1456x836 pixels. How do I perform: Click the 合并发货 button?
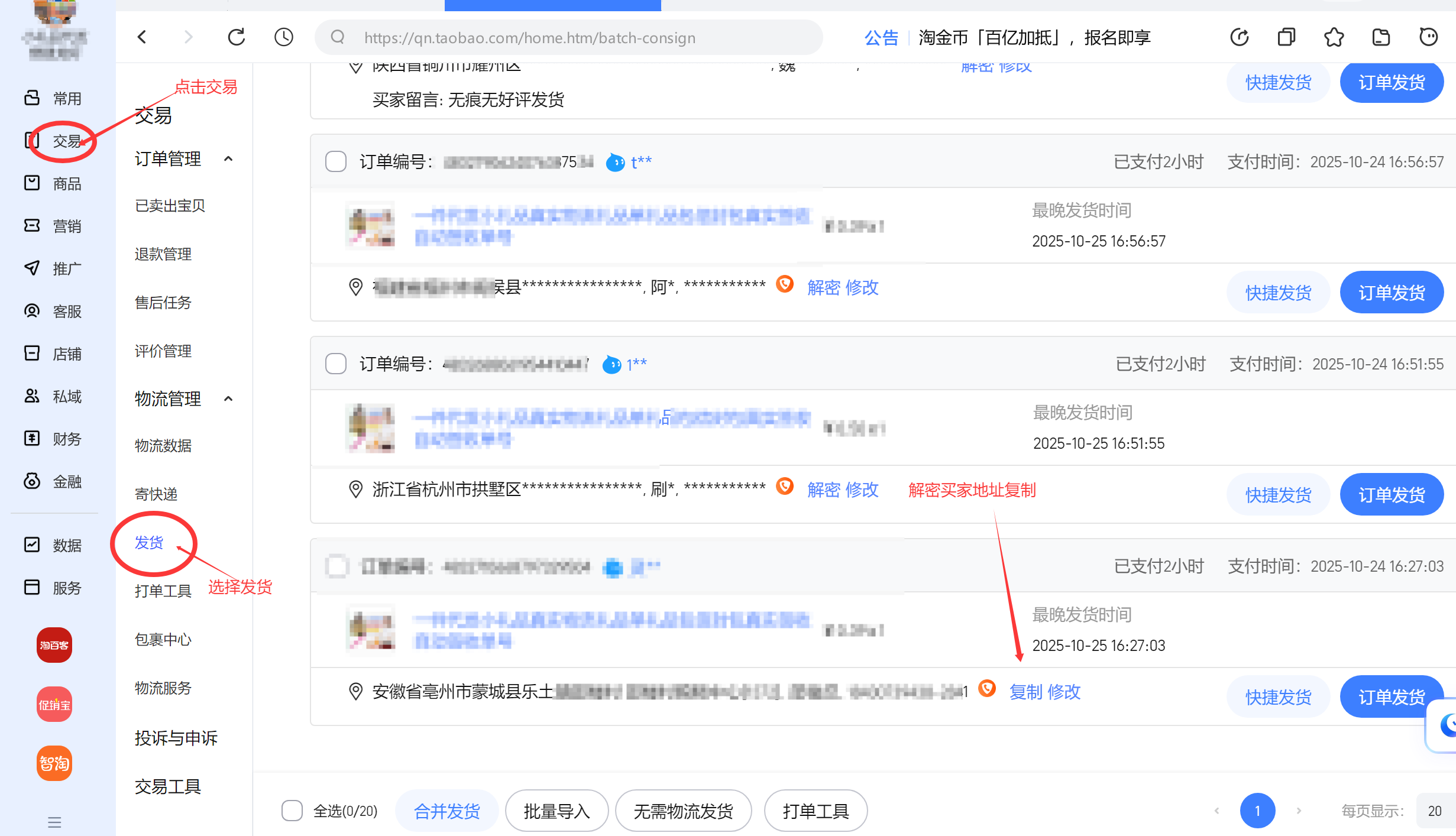pyautogui.click(x=447, y=811)
